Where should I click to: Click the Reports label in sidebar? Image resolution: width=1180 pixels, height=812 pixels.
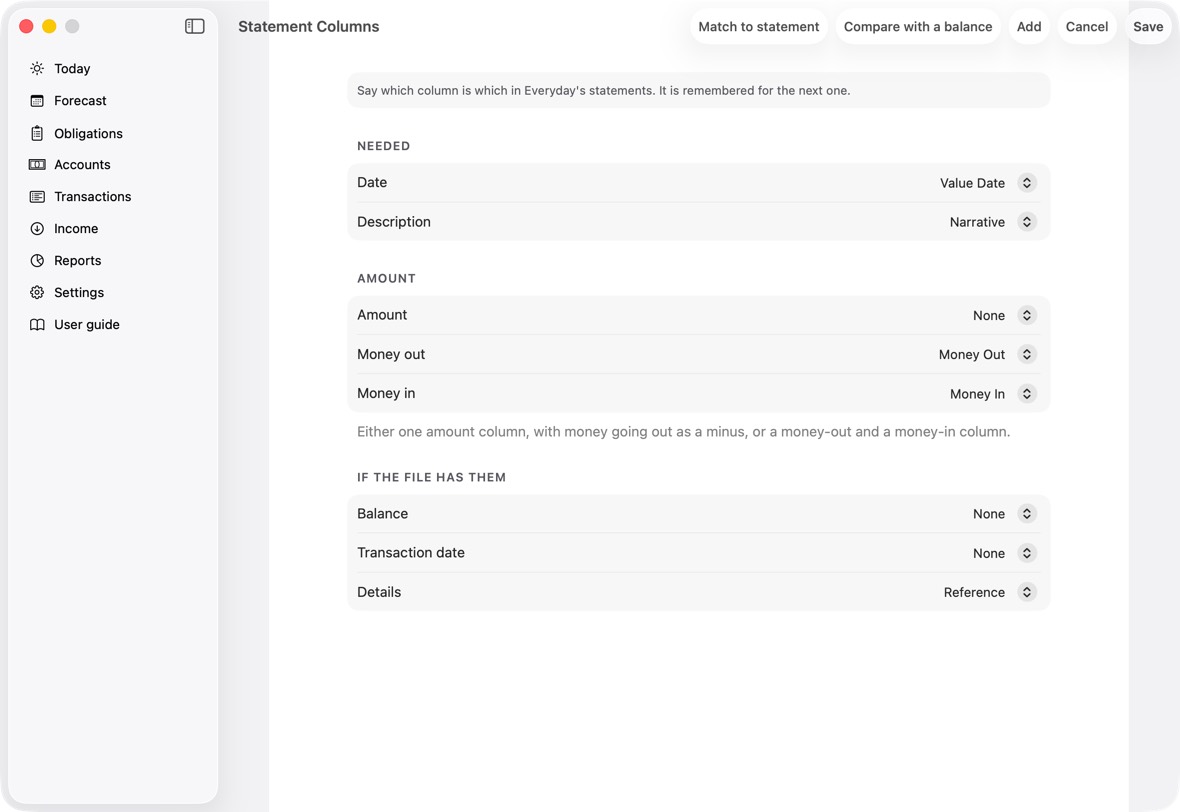[x=78, y=260]
